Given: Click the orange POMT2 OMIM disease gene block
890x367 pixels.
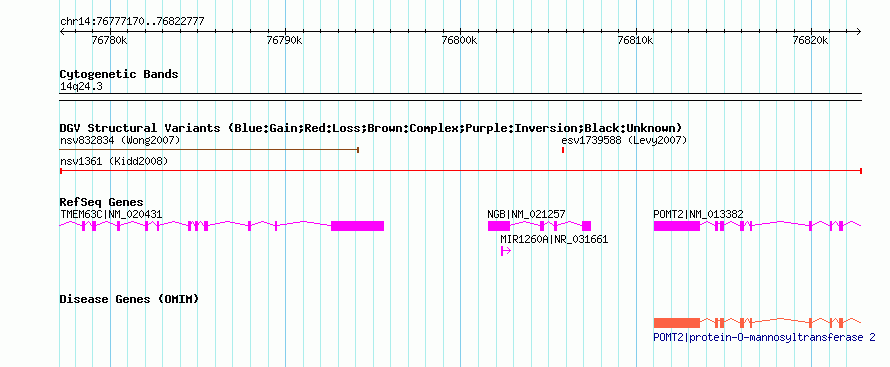Looking at the screenshot, I should point(677,323).
